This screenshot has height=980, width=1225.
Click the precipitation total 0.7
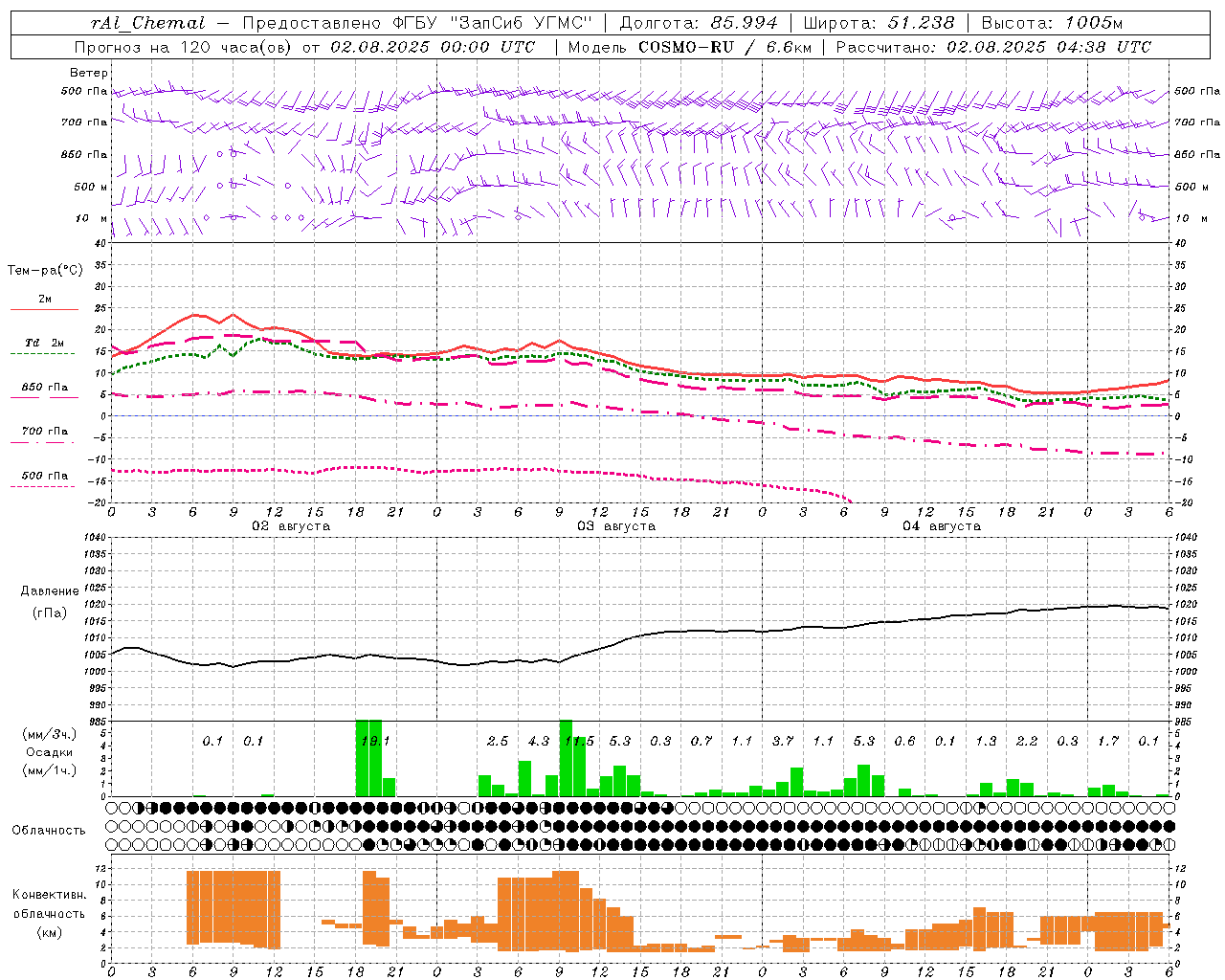coord(702,742)
